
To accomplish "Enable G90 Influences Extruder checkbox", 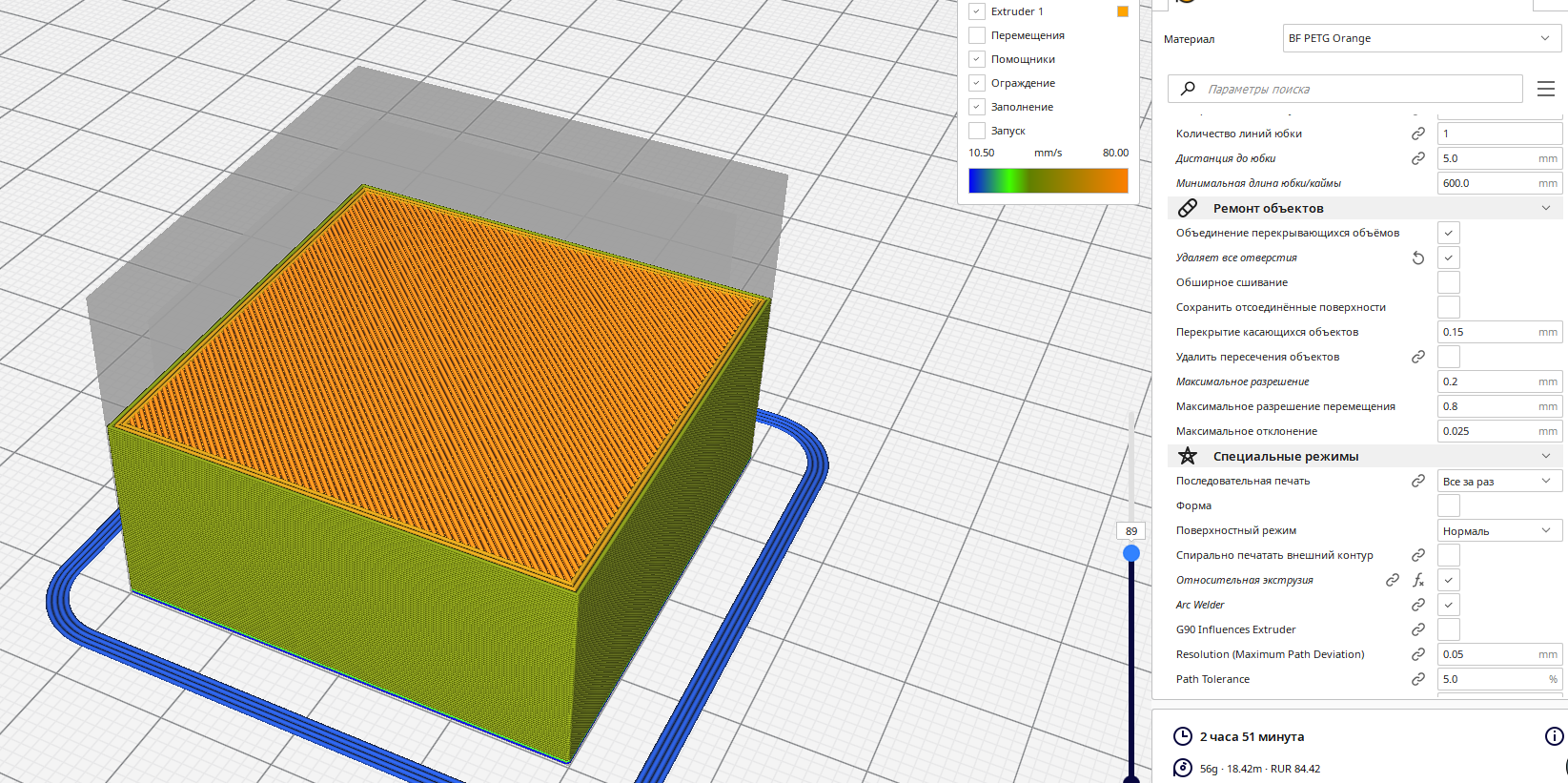I will [1449, 629].
